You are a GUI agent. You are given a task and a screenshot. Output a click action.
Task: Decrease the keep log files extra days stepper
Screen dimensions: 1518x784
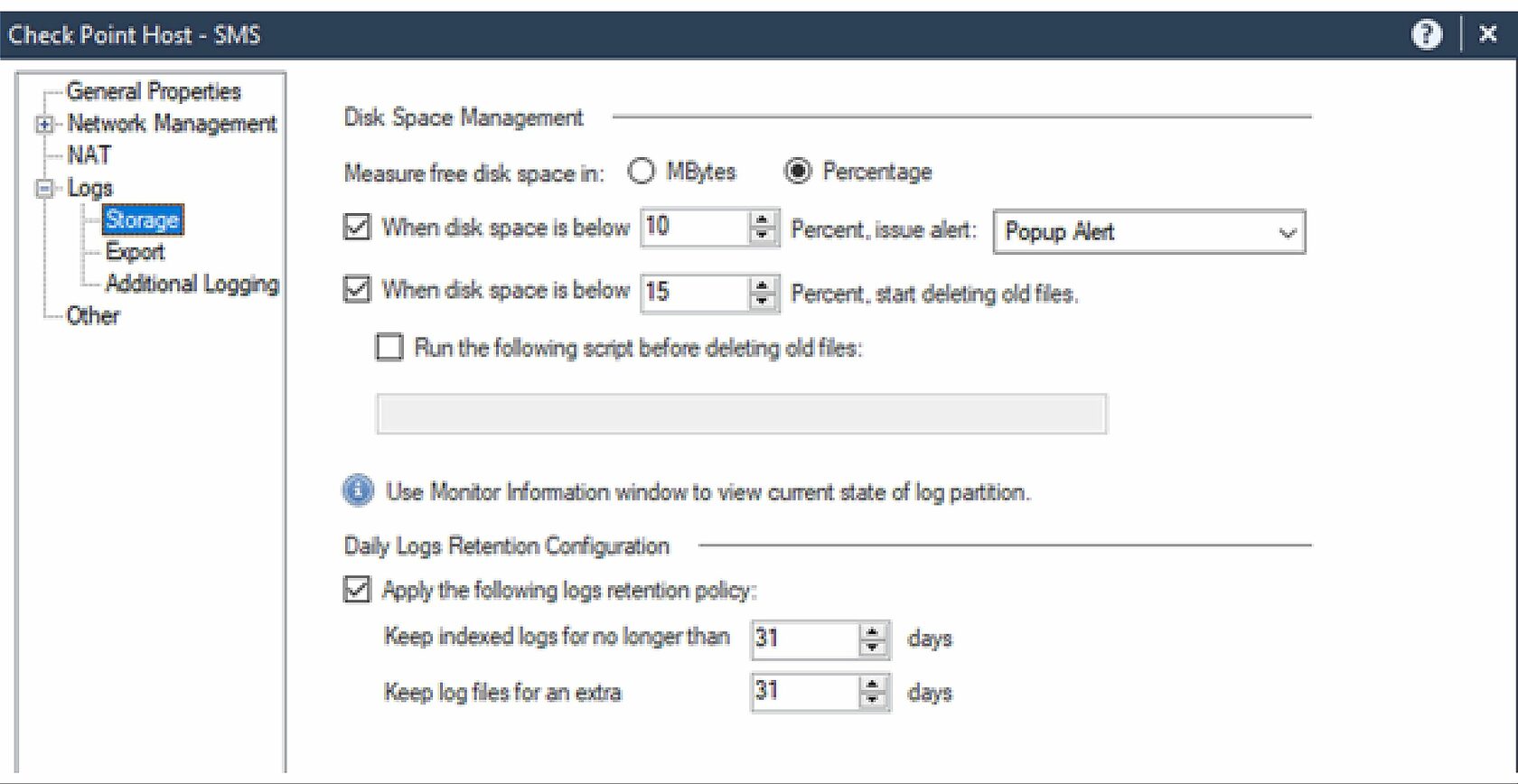tap(873, 699)
